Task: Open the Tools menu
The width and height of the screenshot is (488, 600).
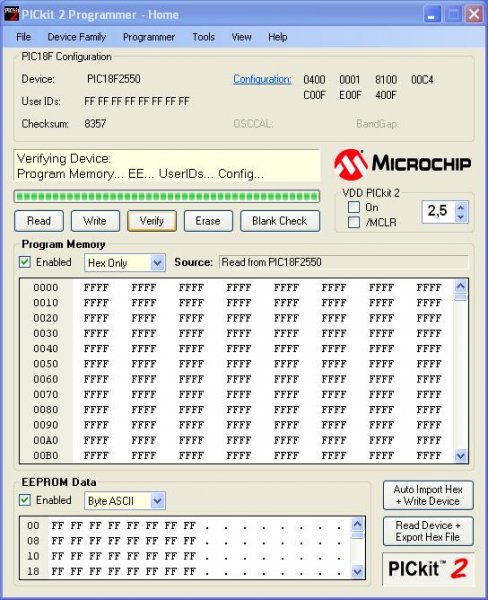Action: 203,37
